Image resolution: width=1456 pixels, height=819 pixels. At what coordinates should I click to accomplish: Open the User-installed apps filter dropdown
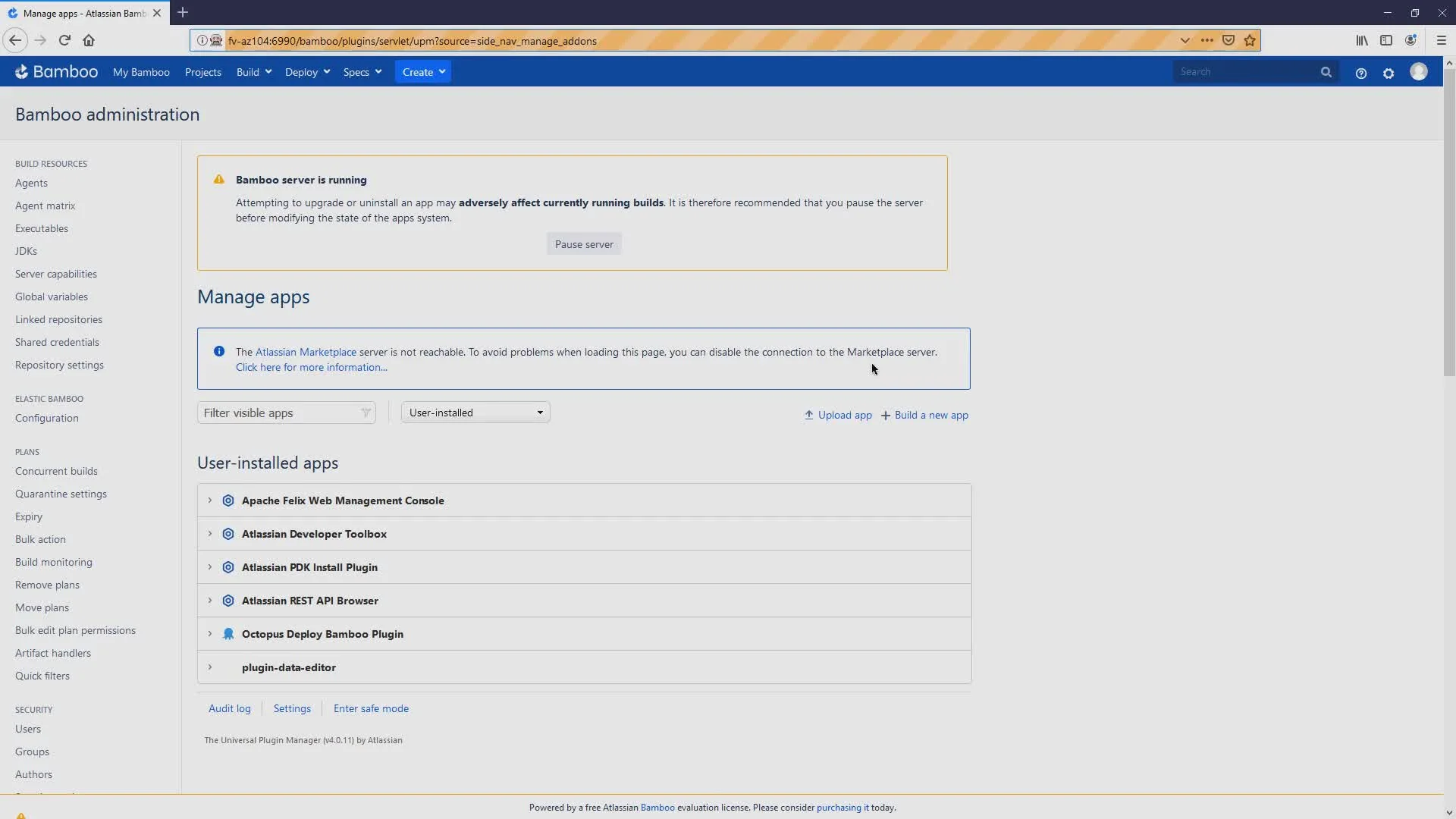(475, 412)
